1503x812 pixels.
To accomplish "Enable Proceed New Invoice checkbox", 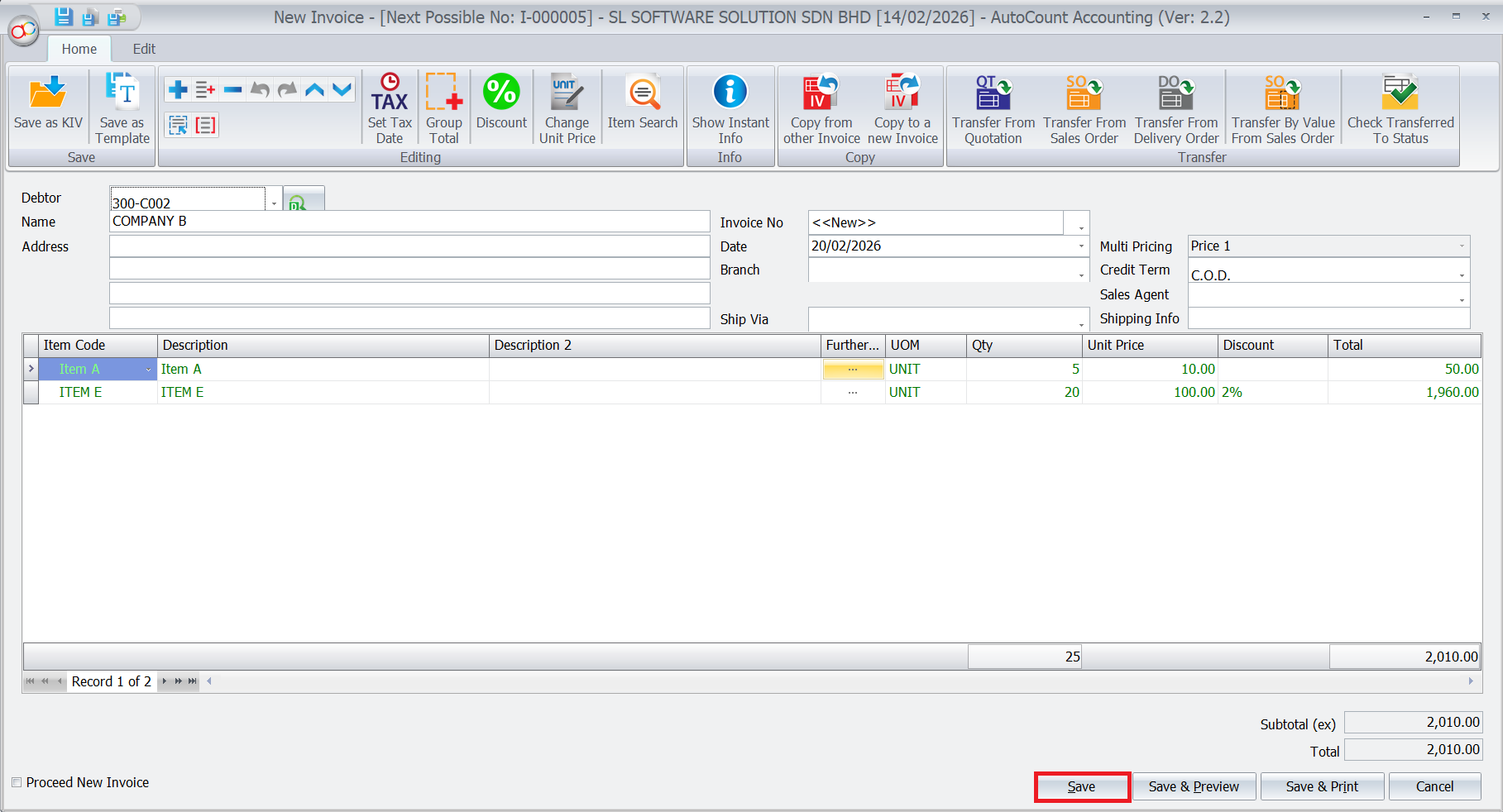I will (17, 782).
